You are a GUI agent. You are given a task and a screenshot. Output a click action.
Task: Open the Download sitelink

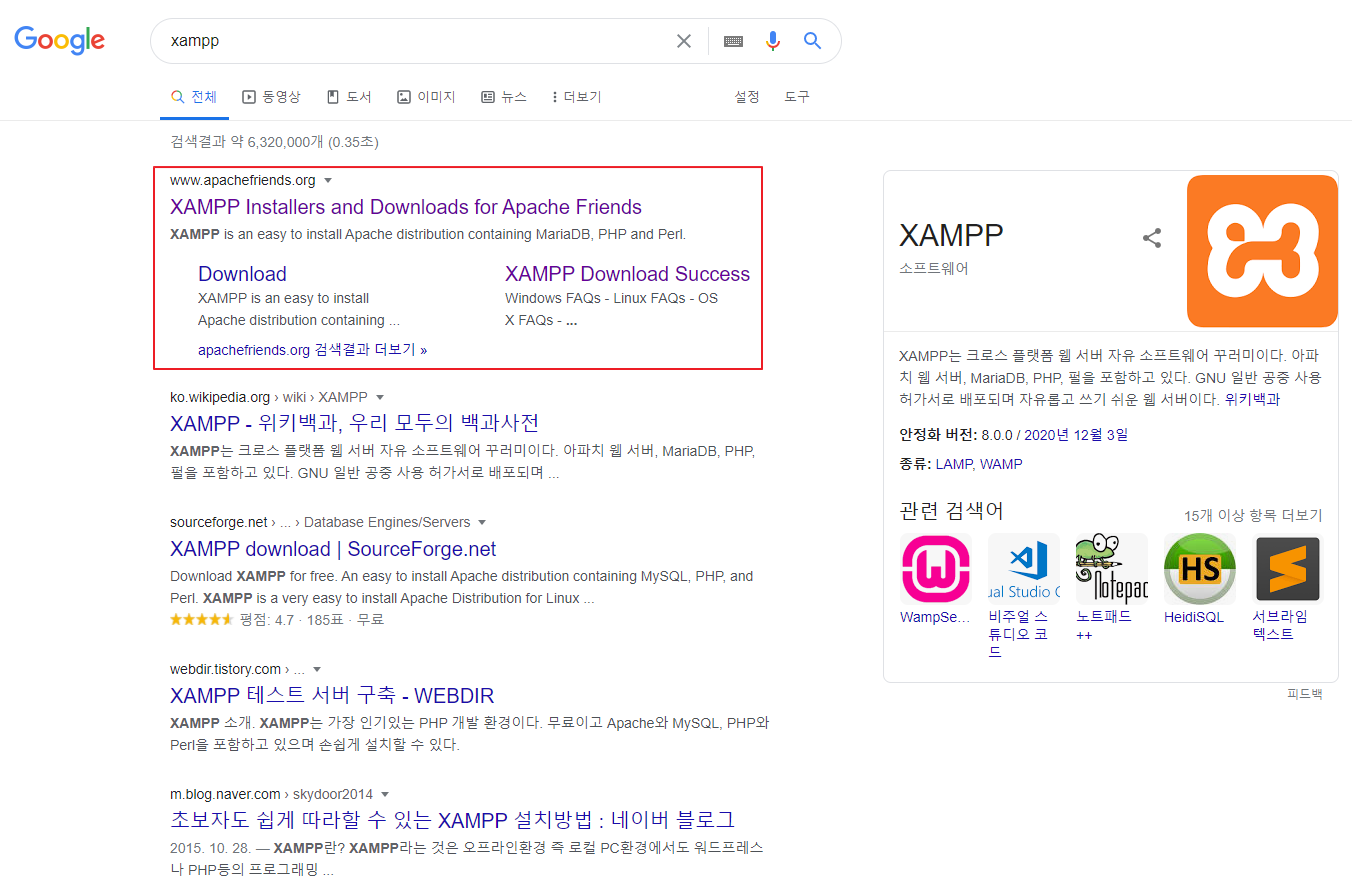tap(242, 274)
